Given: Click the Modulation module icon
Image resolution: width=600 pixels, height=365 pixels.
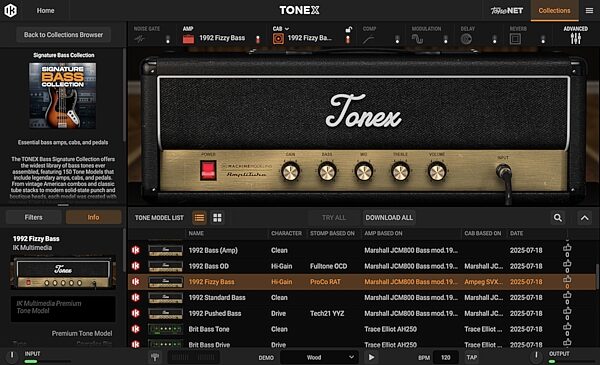Looking at the screenshot, I should [417, 39].
